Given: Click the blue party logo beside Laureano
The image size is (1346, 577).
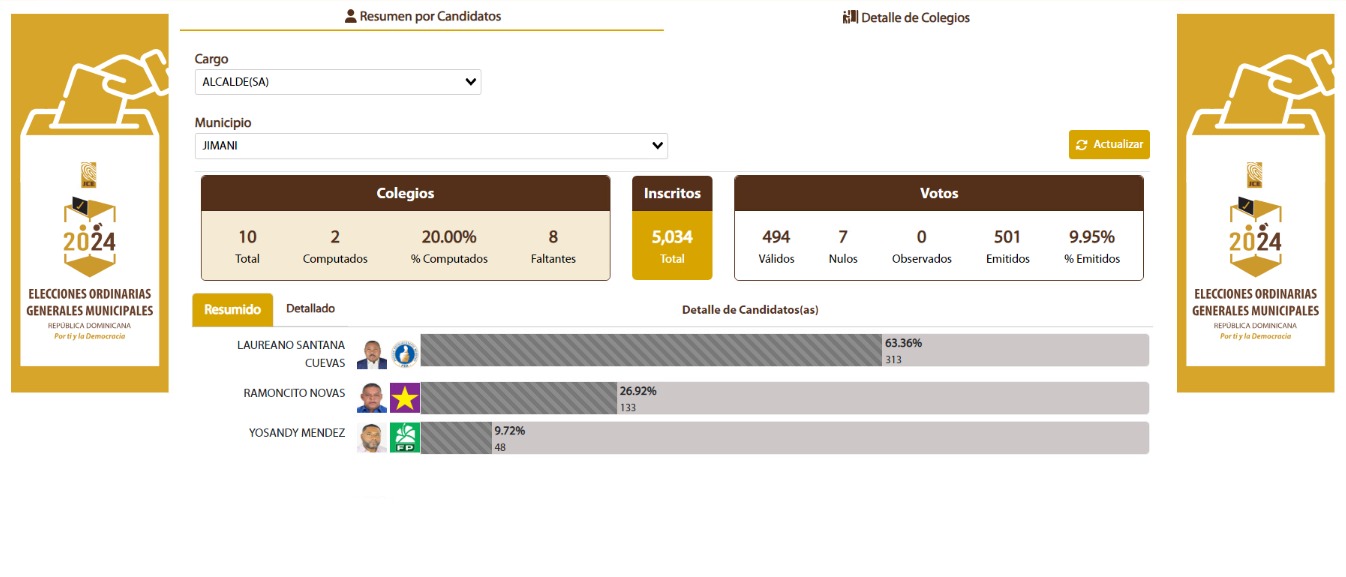Looking at the screenshot, I should click(x=405, y=353).
